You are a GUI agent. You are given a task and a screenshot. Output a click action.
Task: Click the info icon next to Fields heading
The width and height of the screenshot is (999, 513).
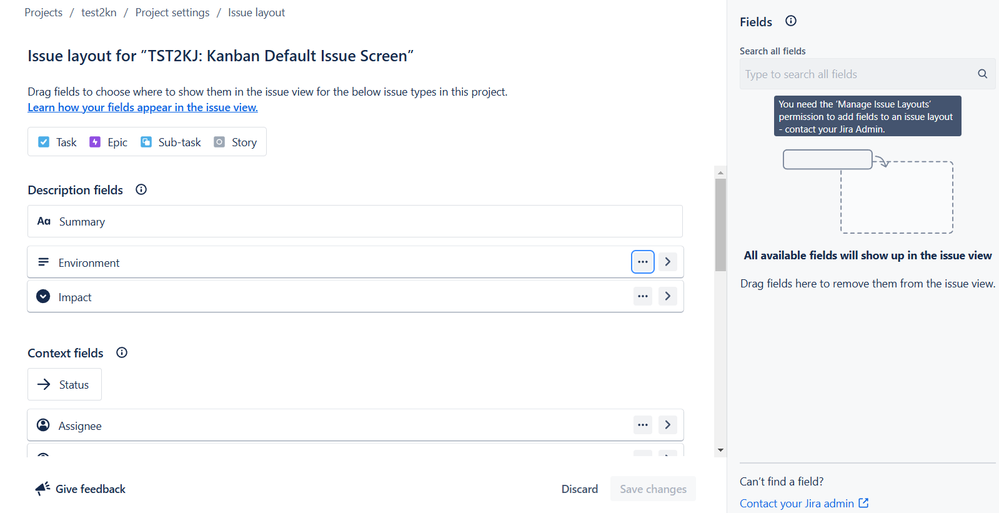[x=791, y=21]
